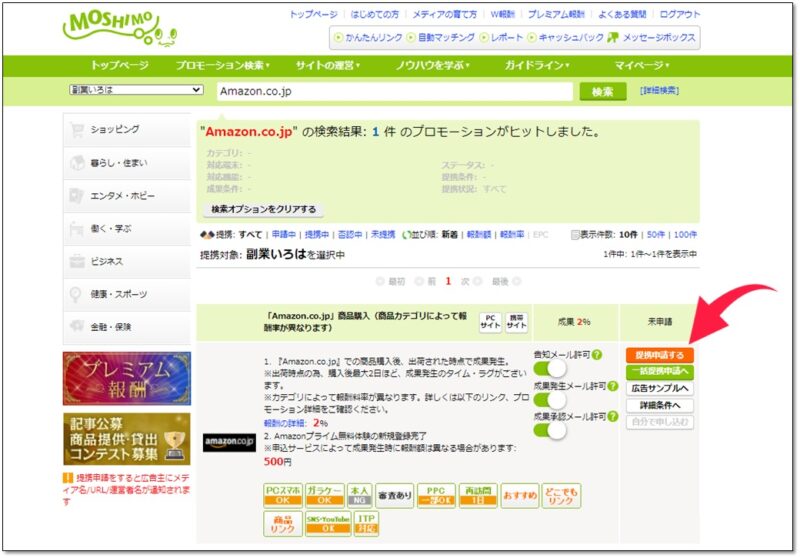800x558 pixels.
Task: Click help icon beside 告知メール許可
Action: [x=597, y=354]
